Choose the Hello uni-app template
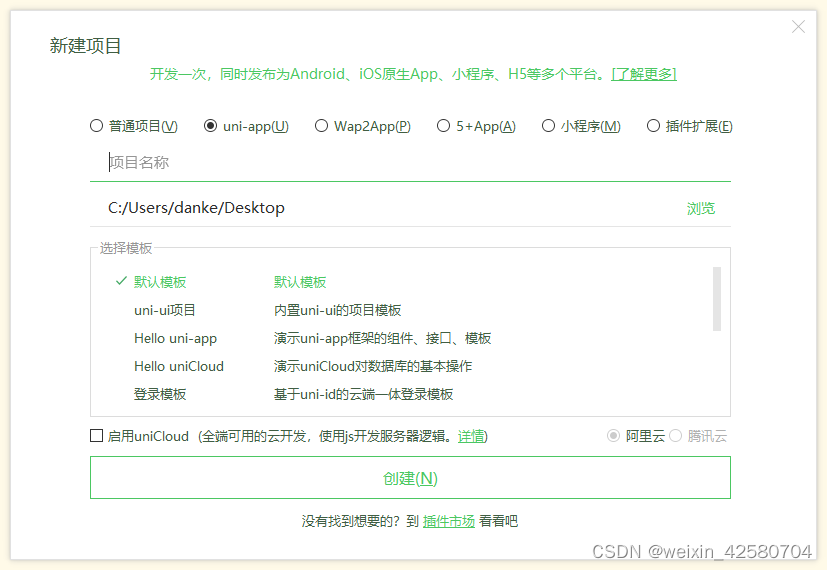This screenshot has height=570, width=827. pyautogui.click(x=175, y=339)
